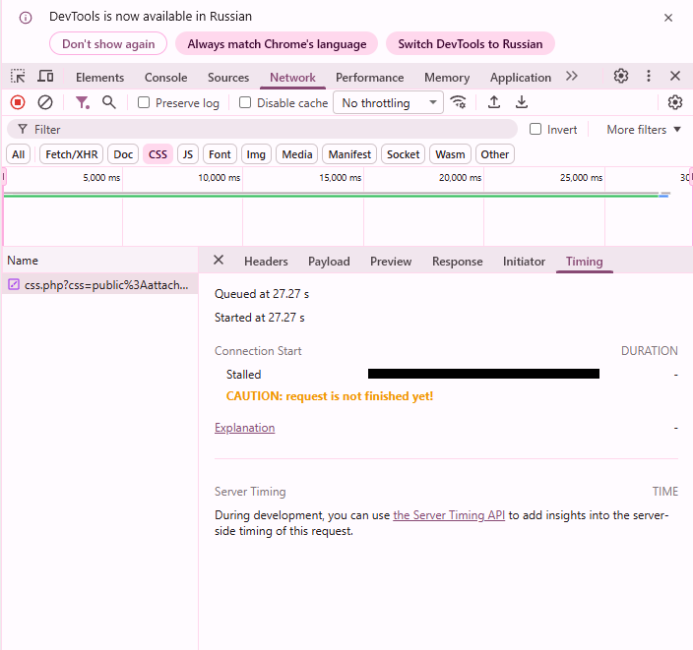Filter by Other requests
The image size is (693, 650).
click(x=495, y=154)
